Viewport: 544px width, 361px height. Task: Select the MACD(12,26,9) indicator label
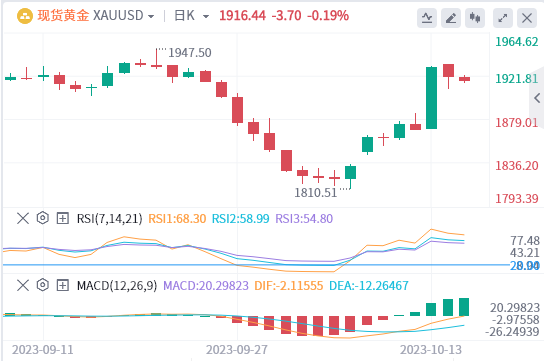[117, 285]
